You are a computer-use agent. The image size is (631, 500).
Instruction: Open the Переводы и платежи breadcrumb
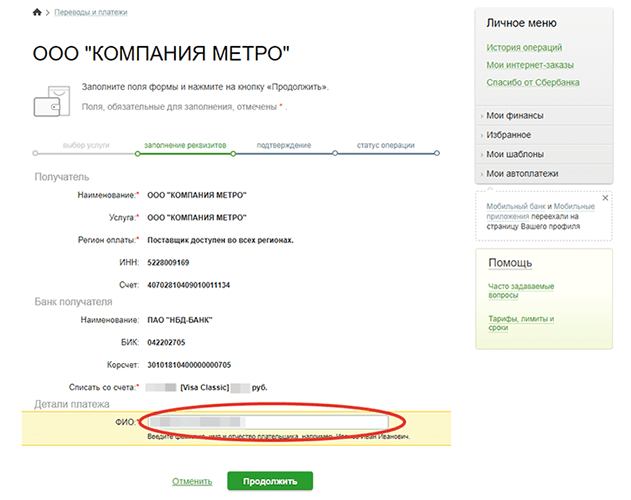[91, 12]
